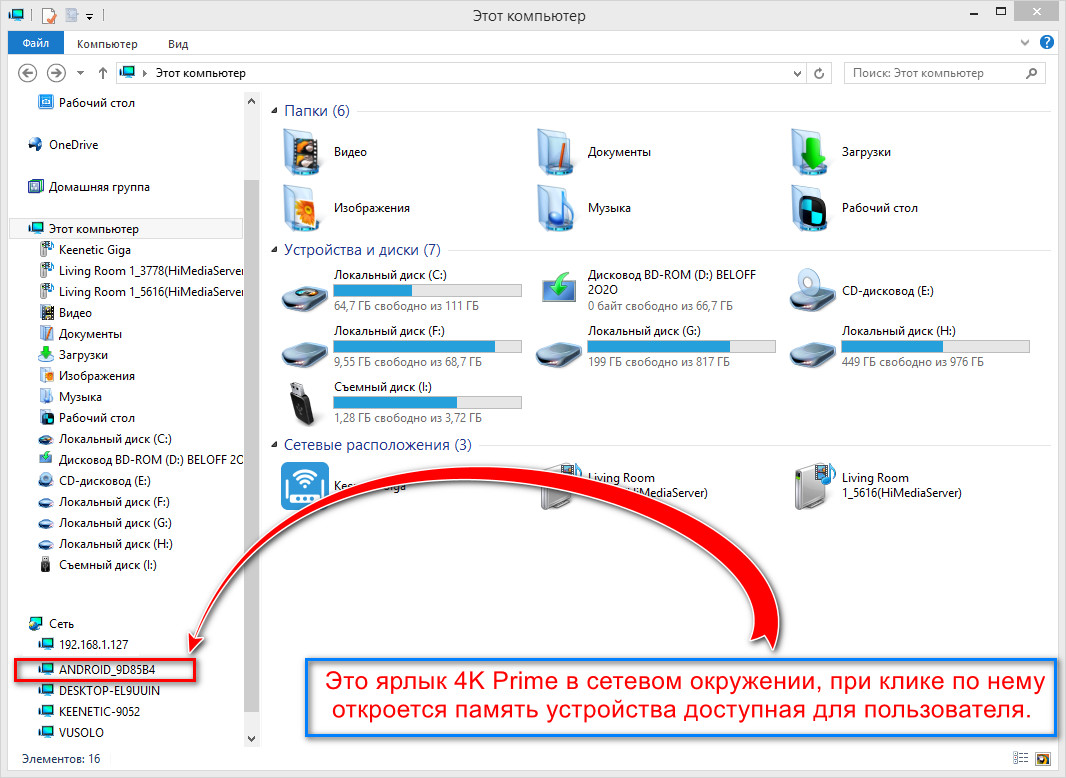Image resolution: width=1066 pixels, height=778 pixels.
Task: Go up one level with up arrow
Action: pos(103,73)
